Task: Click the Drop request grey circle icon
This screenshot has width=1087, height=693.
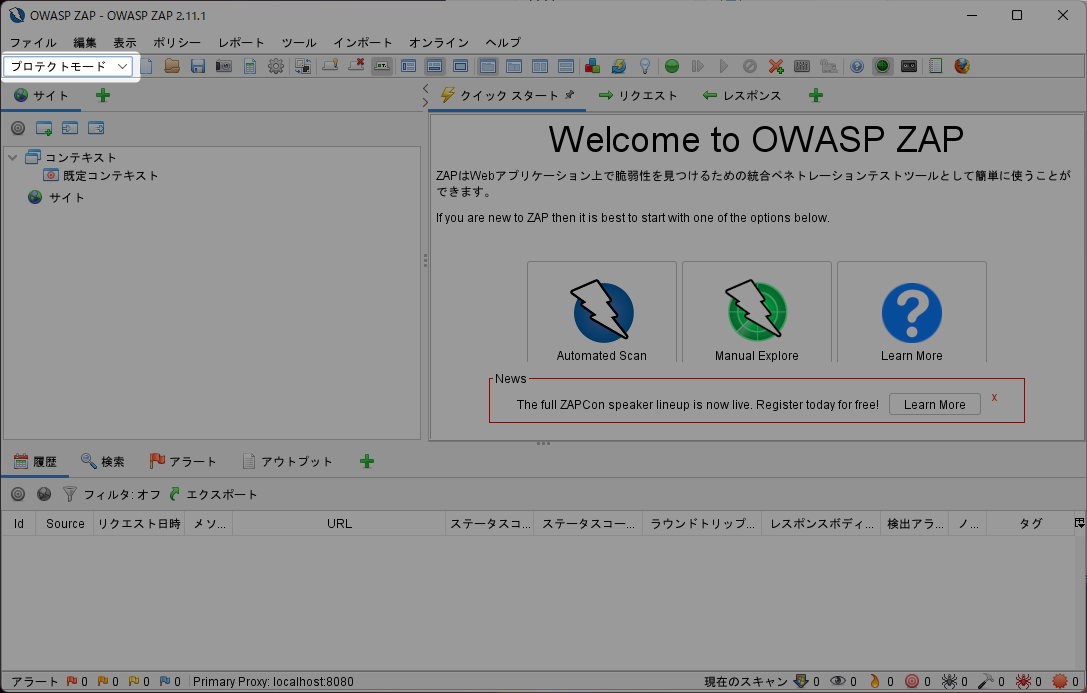Action: click(749, 67)
